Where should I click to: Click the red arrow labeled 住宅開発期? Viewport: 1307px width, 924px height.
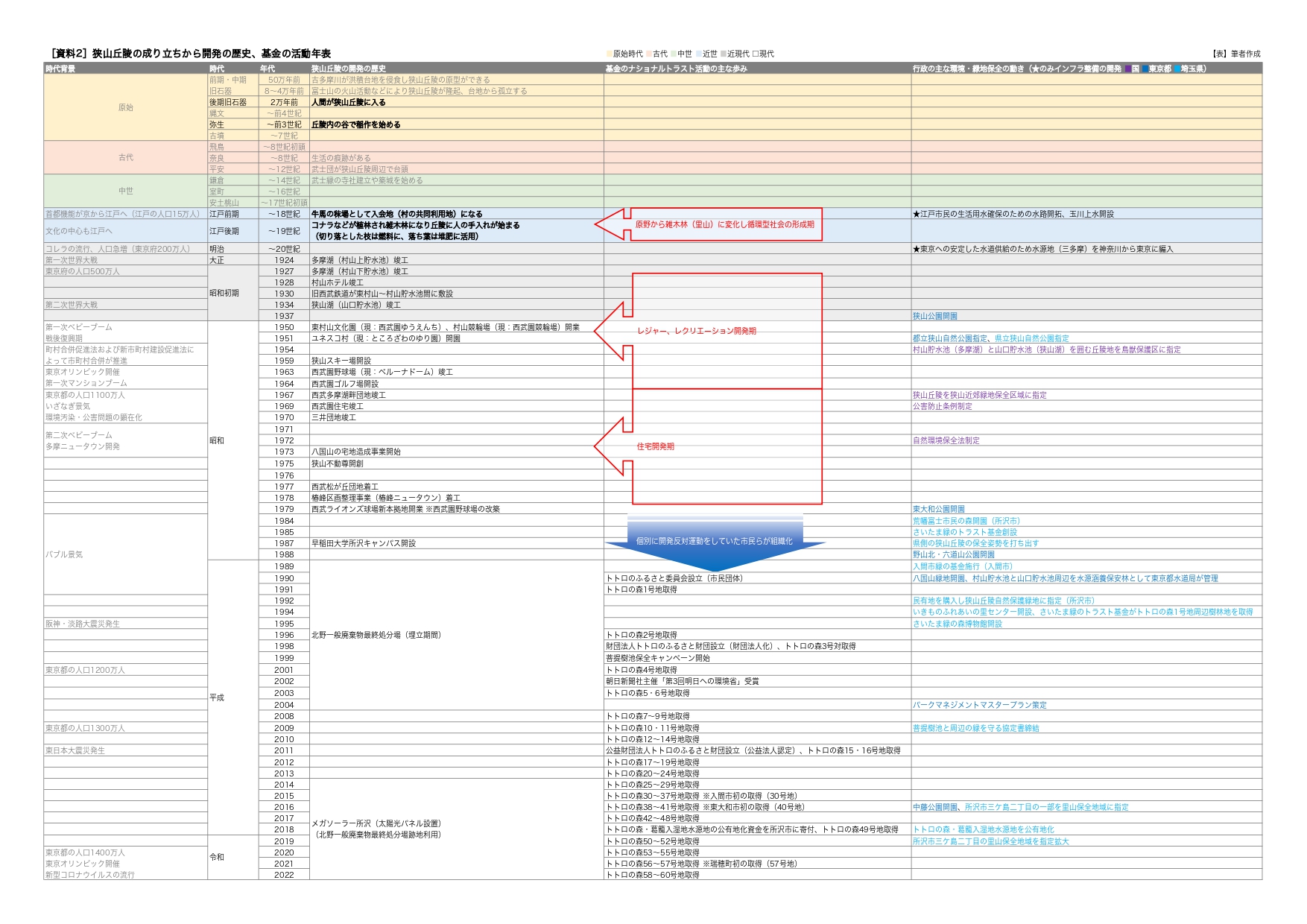(656, 446)
